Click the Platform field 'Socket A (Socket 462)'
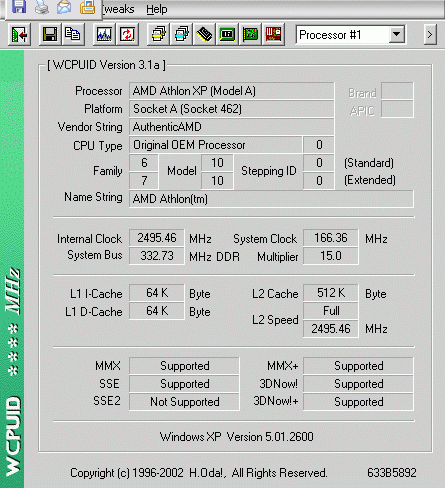 click(x=231, y=109)
